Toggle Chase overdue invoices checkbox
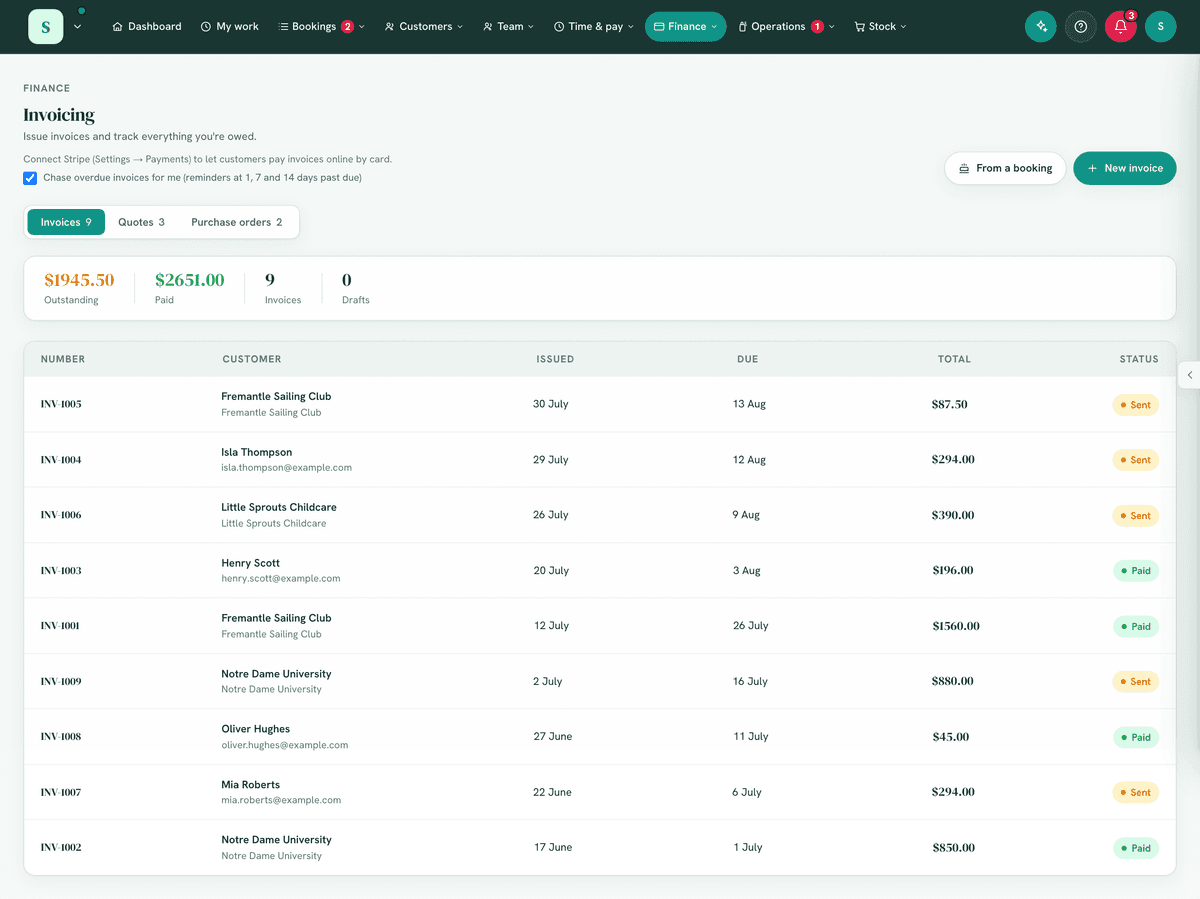The height and width of the screenshot is (899, 1200). 30,178
